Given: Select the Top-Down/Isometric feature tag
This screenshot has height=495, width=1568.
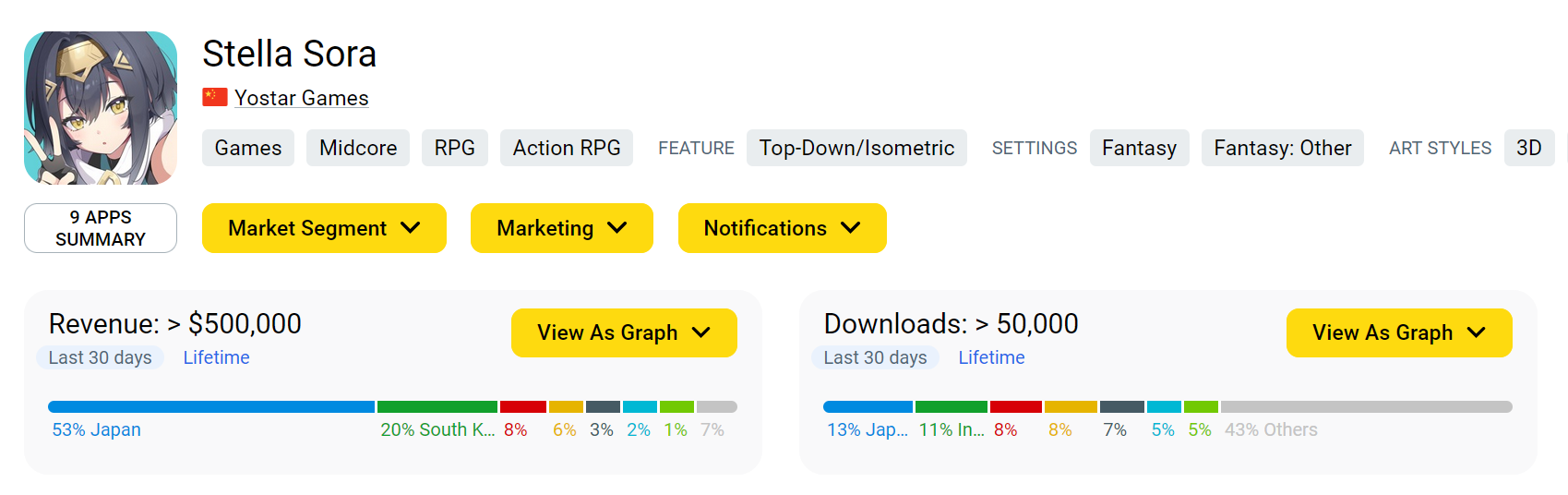Looking at the screenshot, I should [856, 148].
